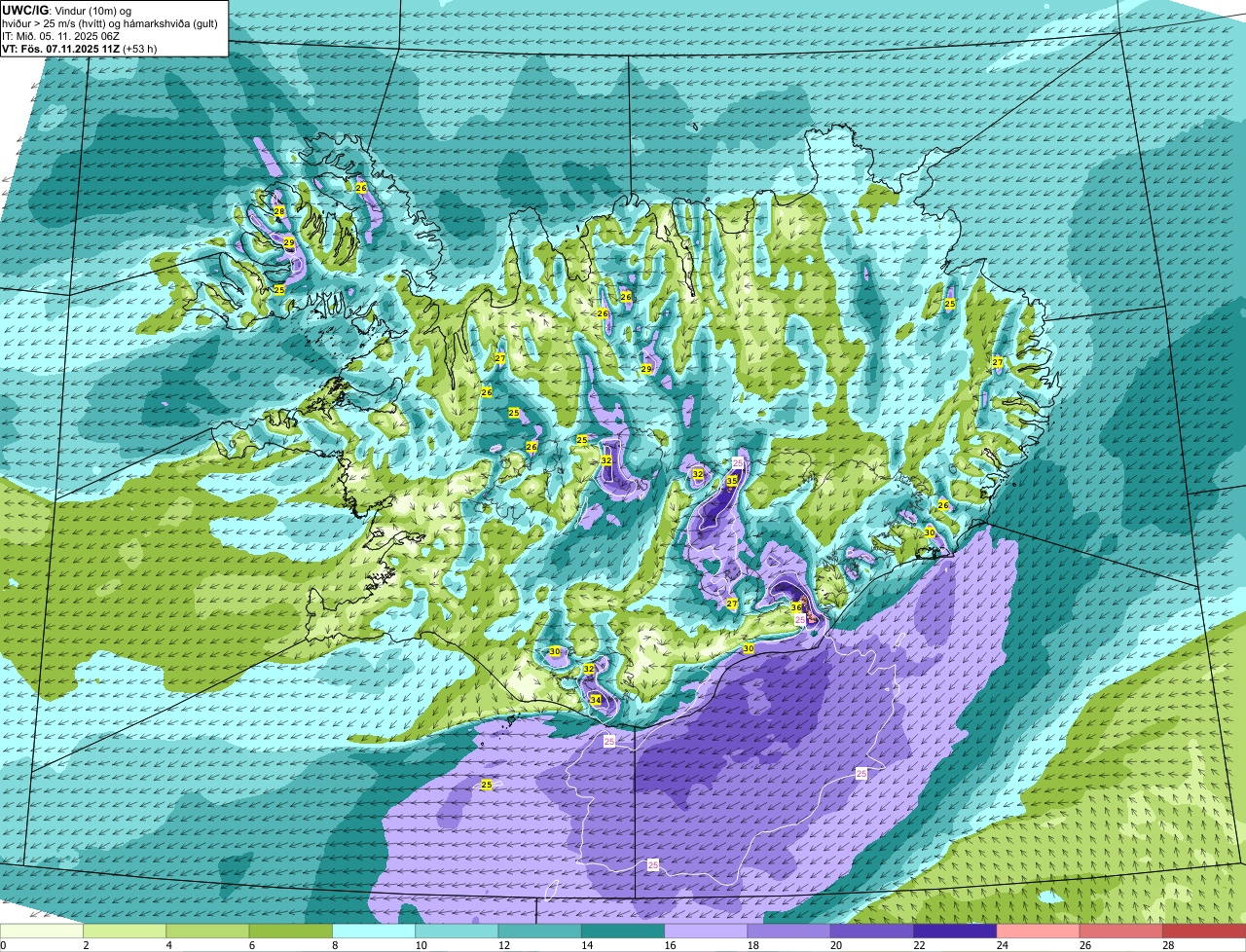
Task: Click the red legend swatch above 28
Action: tap(1204, 931)
